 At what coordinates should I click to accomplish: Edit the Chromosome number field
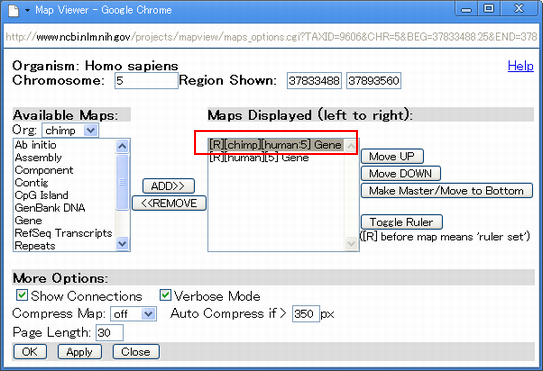[x=146, y=81]
